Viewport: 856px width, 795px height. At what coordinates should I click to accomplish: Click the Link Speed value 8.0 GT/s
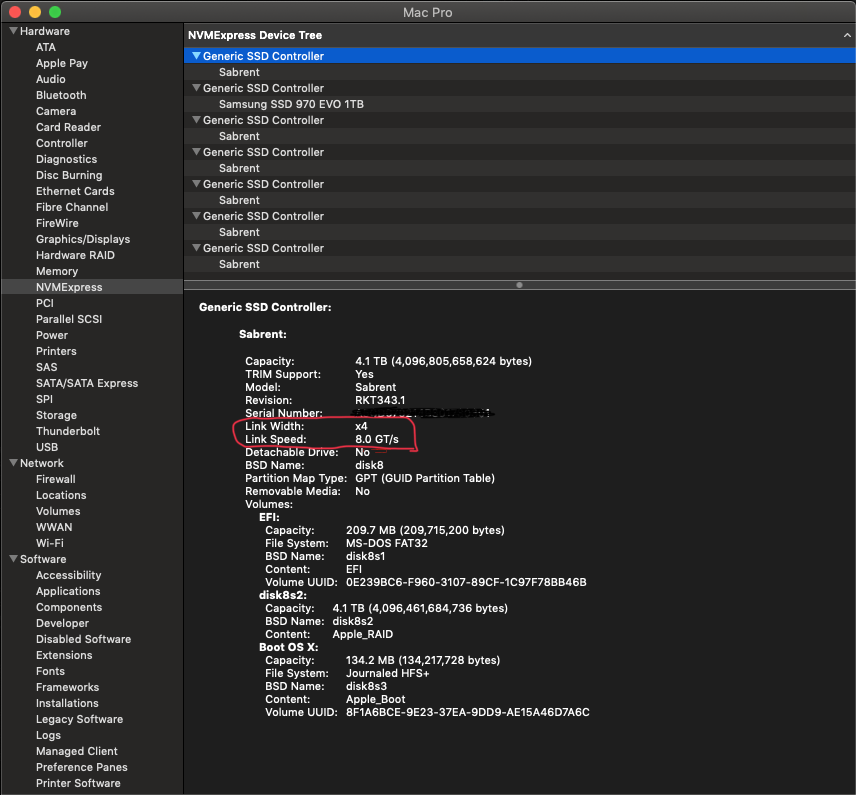[x=377, y=440]
